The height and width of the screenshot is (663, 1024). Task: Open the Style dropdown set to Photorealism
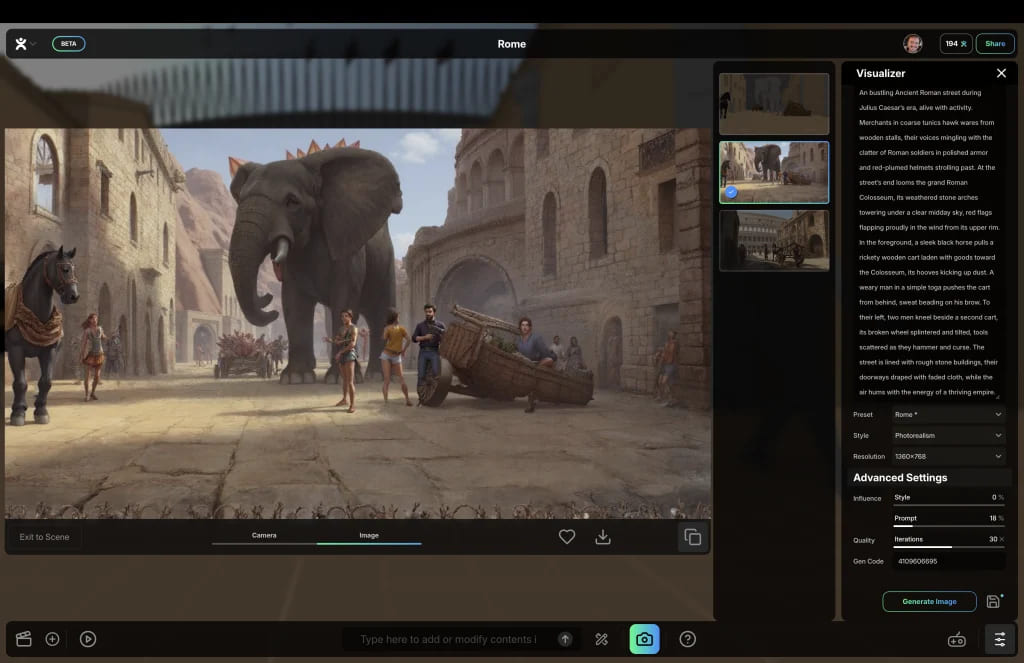tap(948, 435)
